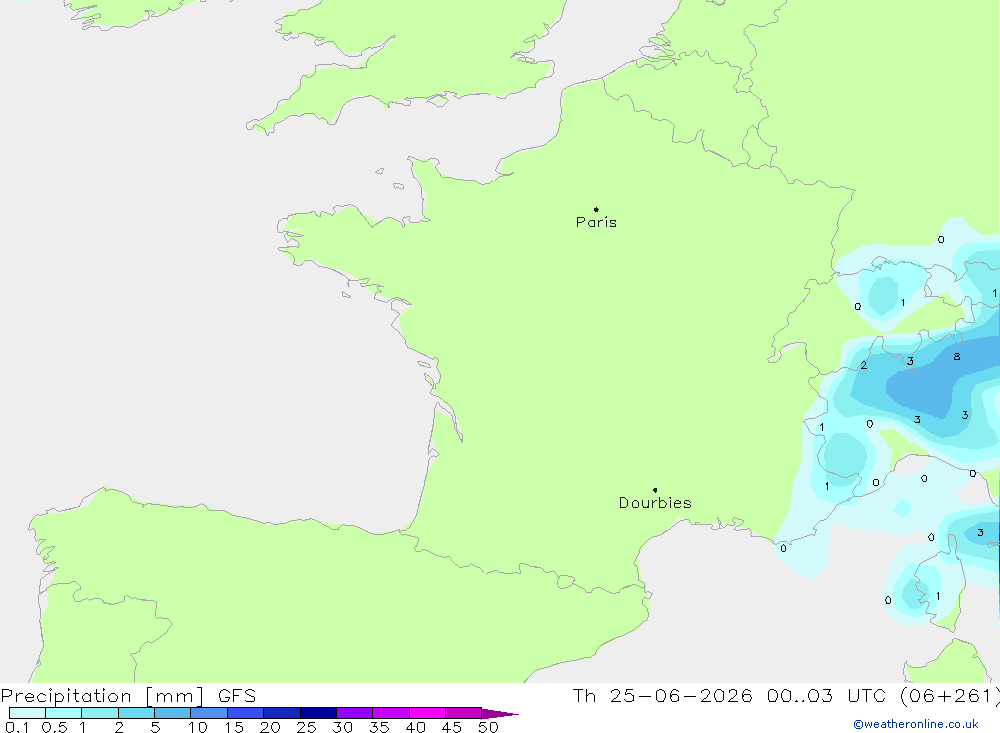Click the Dourbies location label
Image resolution: width=1000 pixels, height=733 pixels.
[x=655, y=503]
